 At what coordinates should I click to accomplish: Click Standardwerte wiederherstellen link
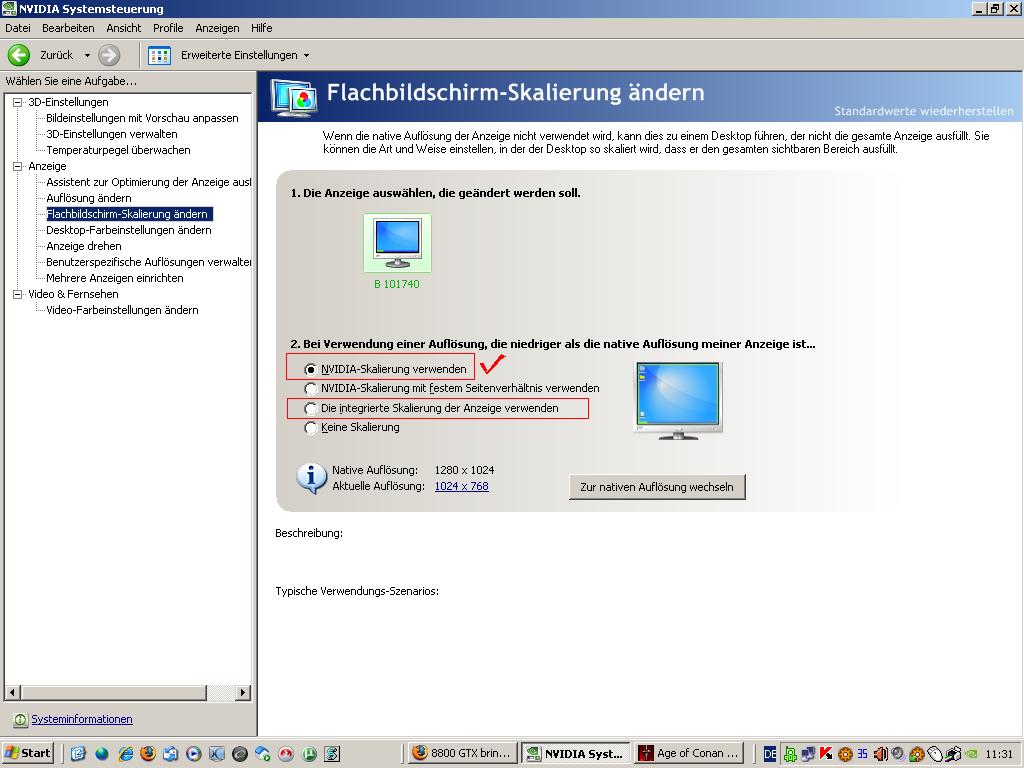(923, 111)
